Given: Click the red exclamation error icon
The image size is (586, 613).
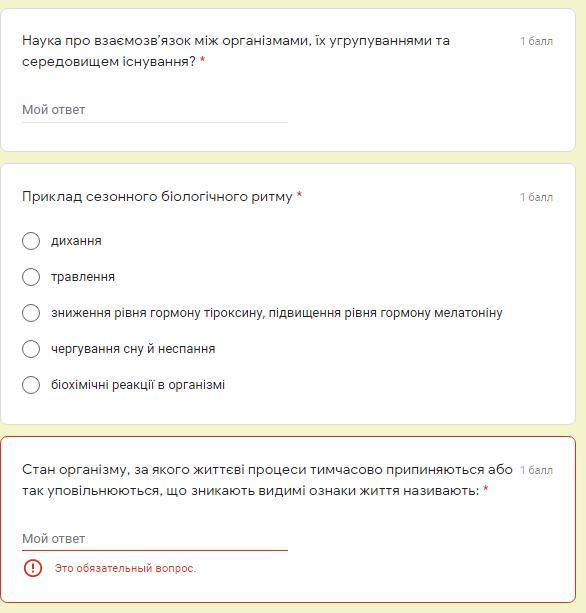Looking at the screenshot, I should (x=33, y=568).
